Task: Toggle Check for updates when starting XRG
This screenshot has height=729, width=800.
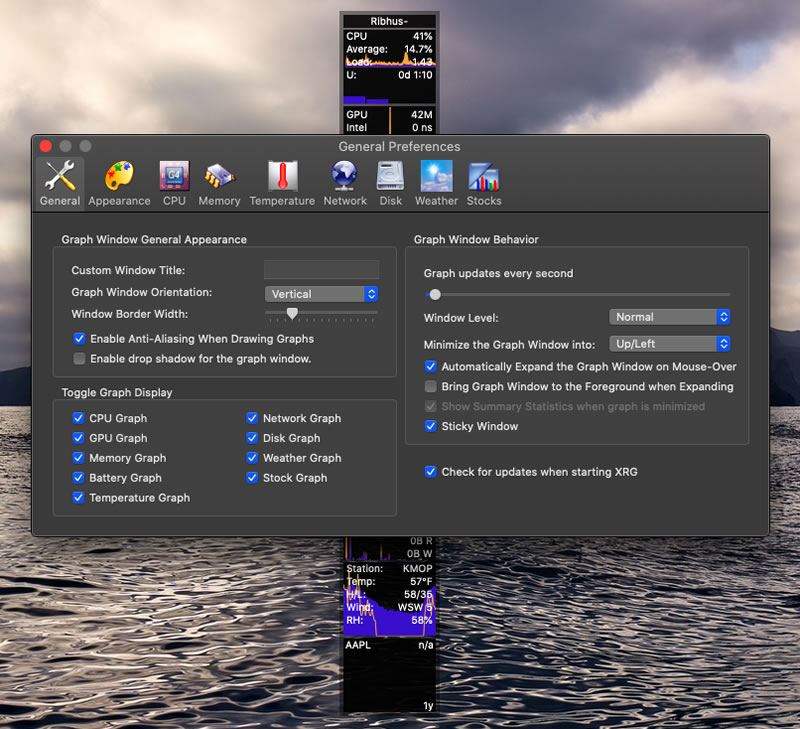Action: point(431,472)
